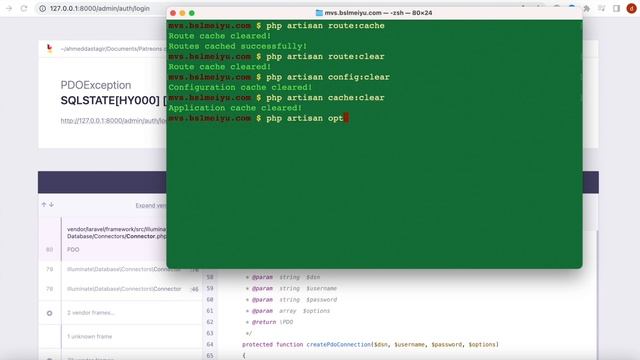Click the @param string $username code line

[291, 289]
